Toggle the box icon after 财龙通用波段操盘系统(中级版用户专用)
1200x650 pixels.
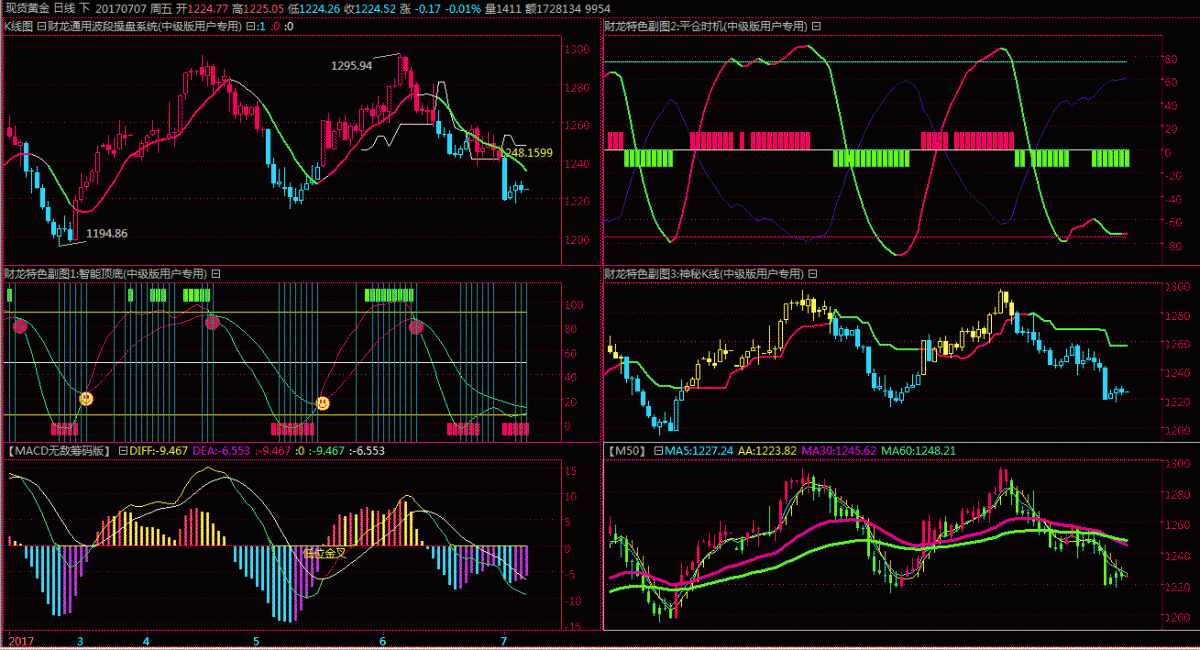[250, 26]
